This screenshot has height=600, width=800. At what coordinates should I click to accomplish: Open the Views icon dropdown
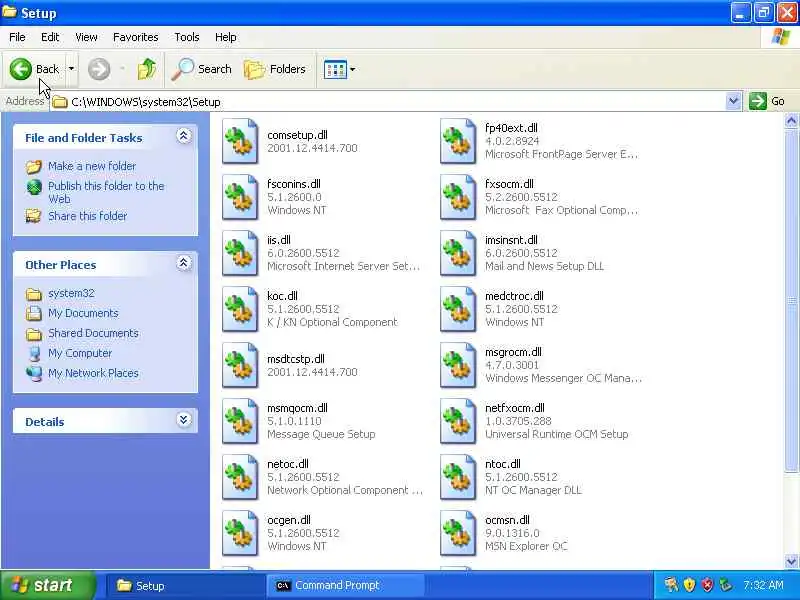339,69
